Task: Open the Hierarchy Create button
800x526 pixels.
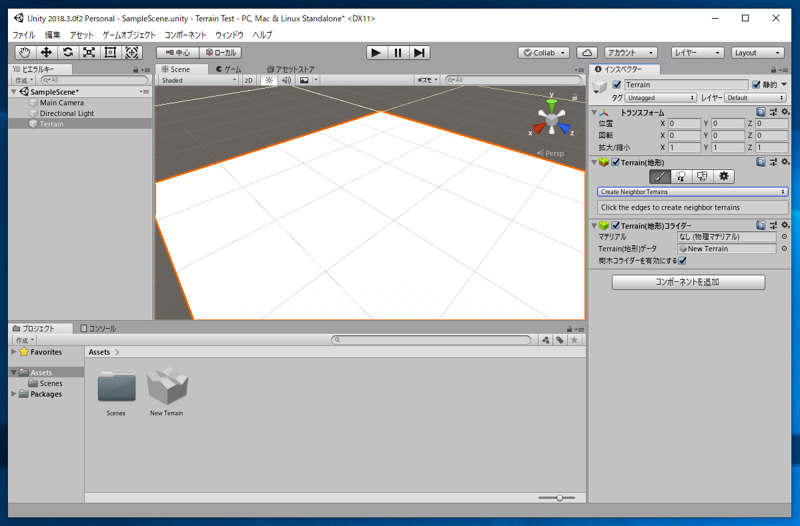Action: click(24, 80)
